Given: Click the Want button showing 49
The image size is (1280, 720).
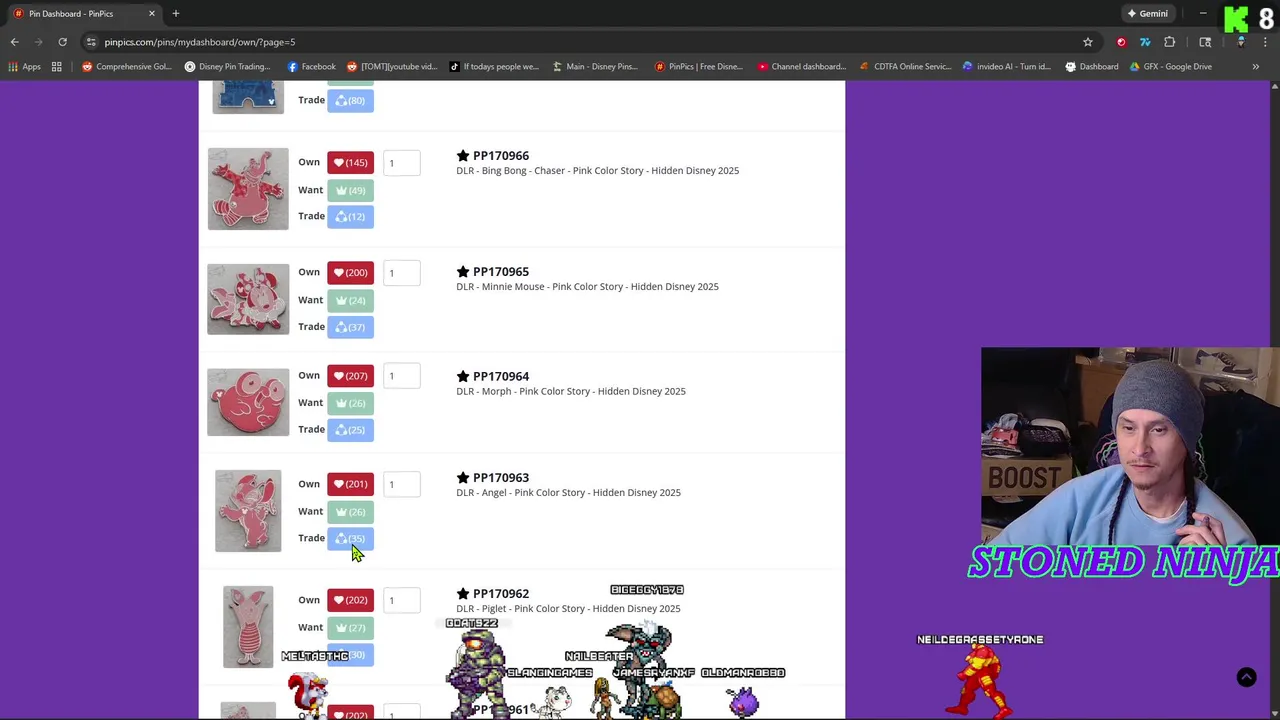Looking at the screenshot, I should pyautogui.click(x=350, y=190).
